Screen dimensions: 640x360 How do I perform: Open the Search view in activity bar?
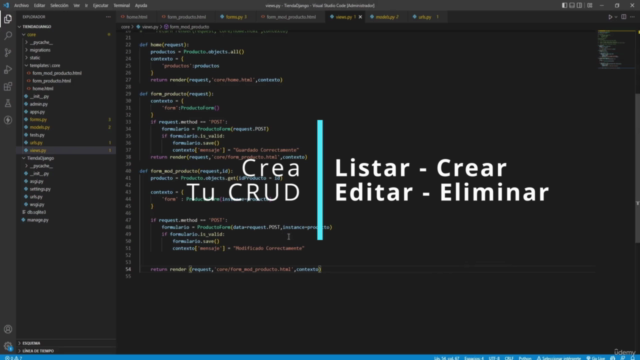coord(8,36)
